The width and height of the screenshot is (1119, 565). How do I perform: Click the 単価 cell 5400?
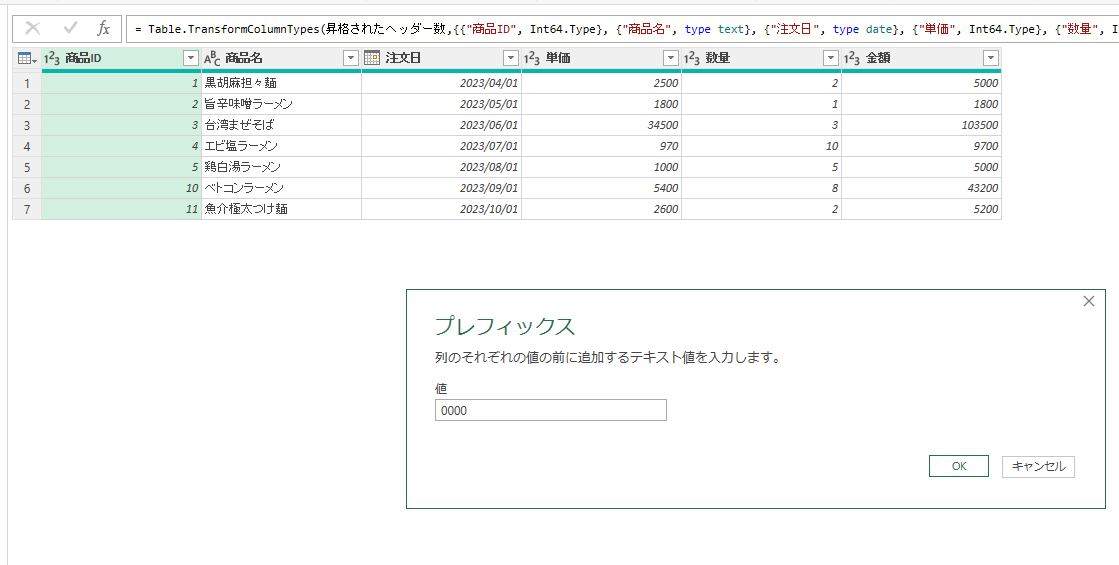click(x=601, y=188)
